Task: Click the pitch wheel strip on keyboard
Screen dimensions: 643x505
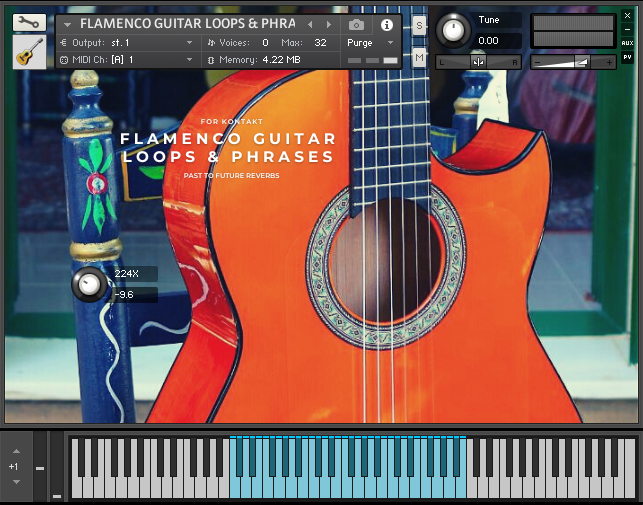Action: (40, 466)
